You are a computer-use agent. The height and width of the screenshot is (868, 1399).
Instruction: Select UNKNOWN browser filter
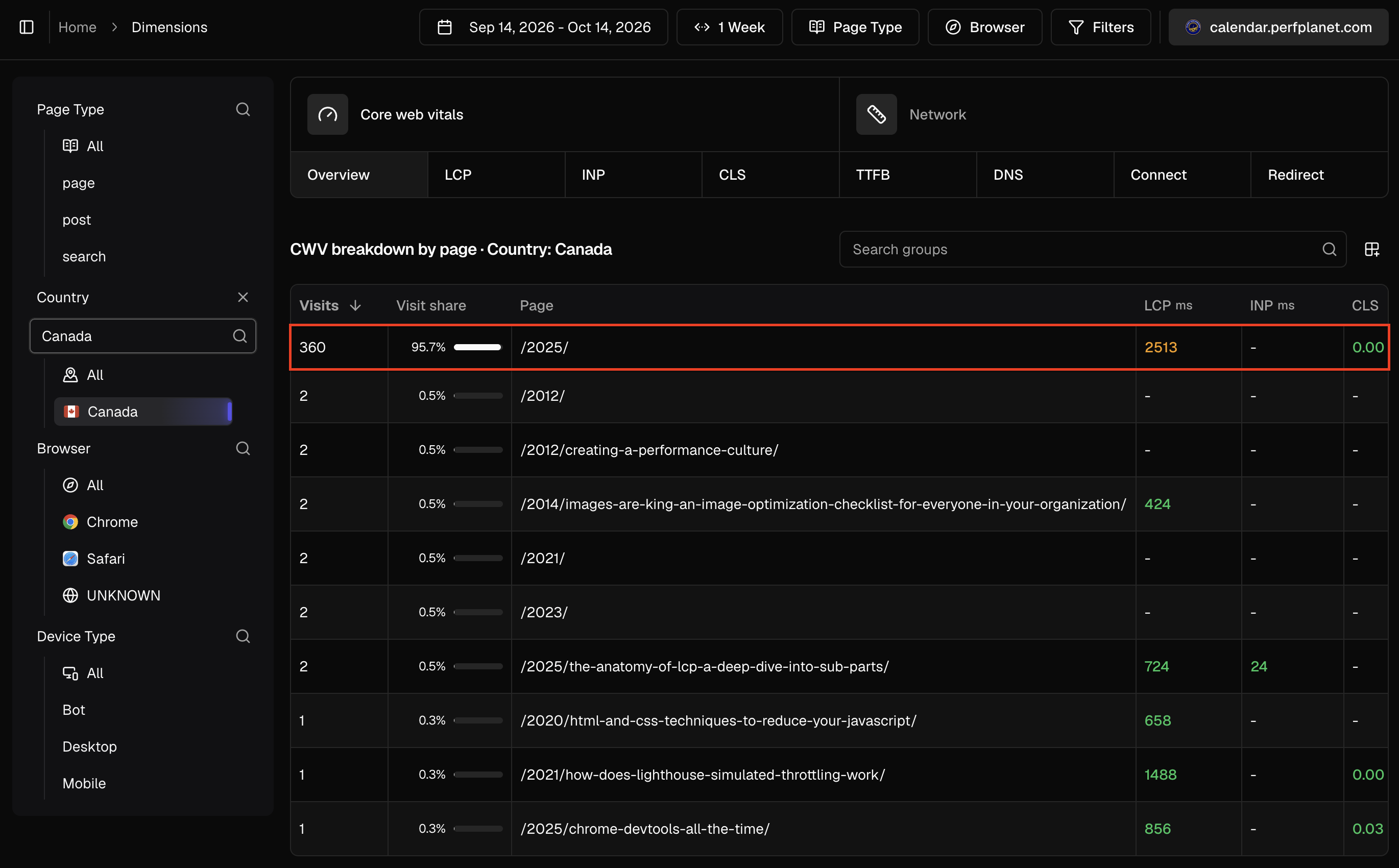pos(111,595)
